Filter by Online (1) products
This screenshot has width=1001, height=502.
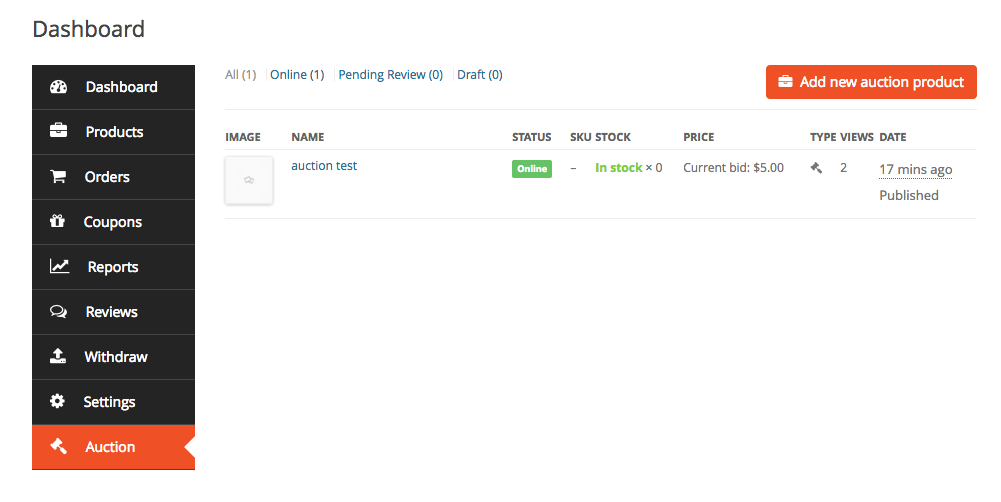tap(297, 75)
